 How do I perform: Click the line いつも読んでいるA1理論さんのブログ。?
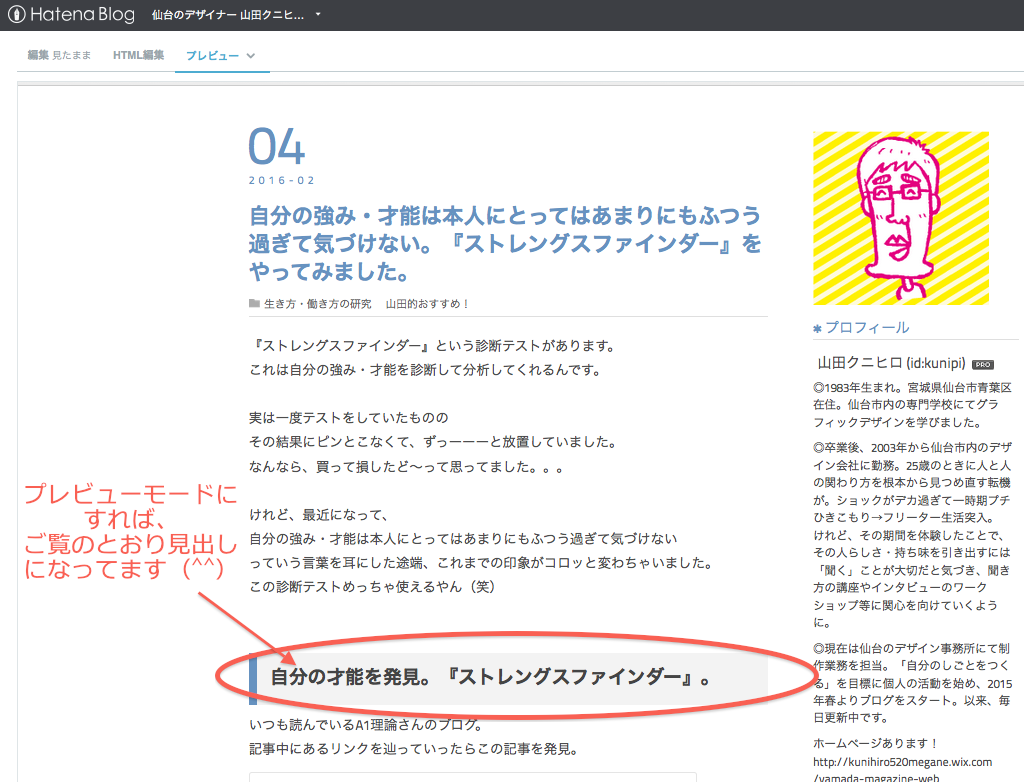coord(367,725)
